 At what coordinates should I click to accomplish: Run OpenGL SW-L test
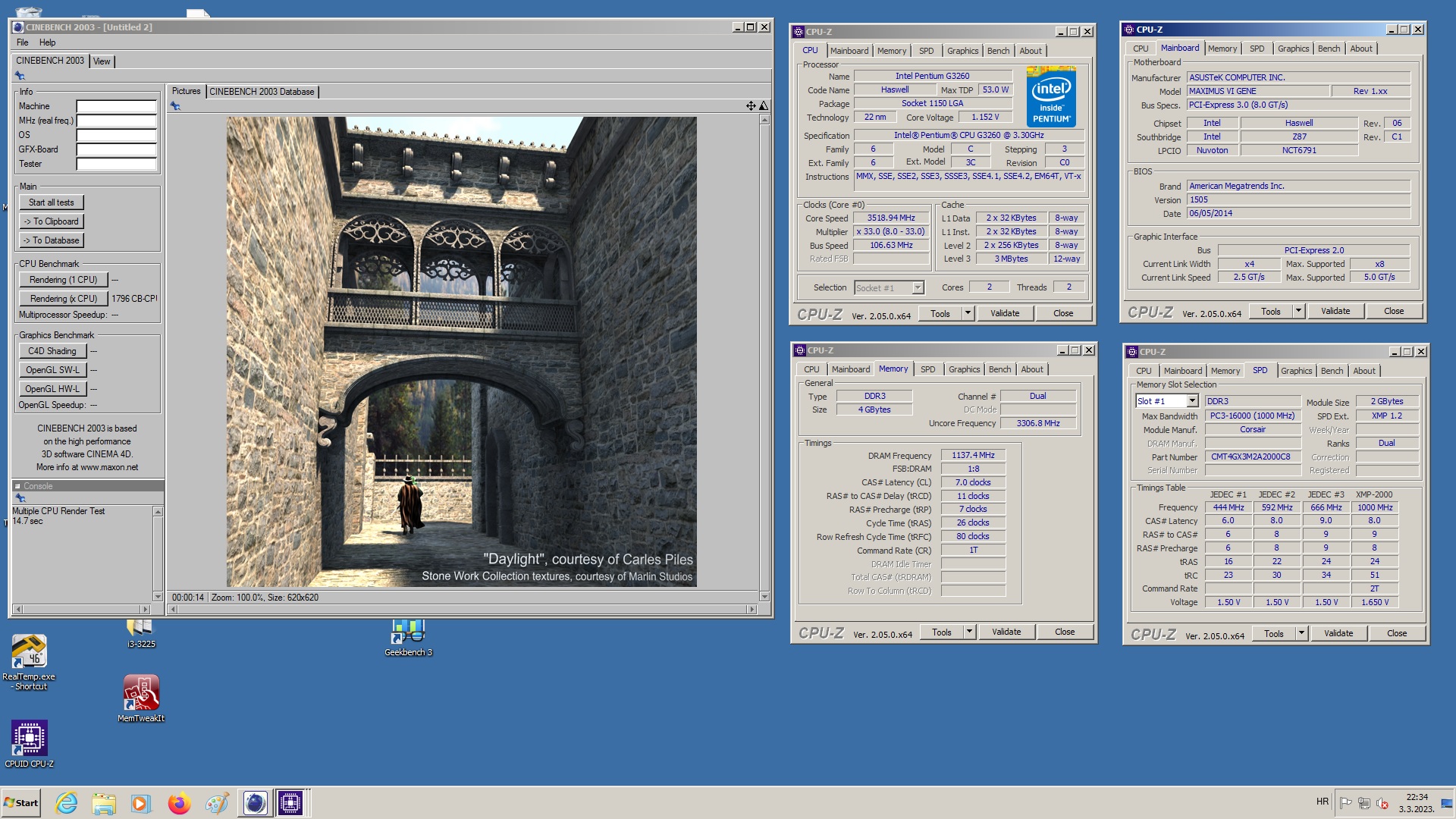click(x=52, y=370)
